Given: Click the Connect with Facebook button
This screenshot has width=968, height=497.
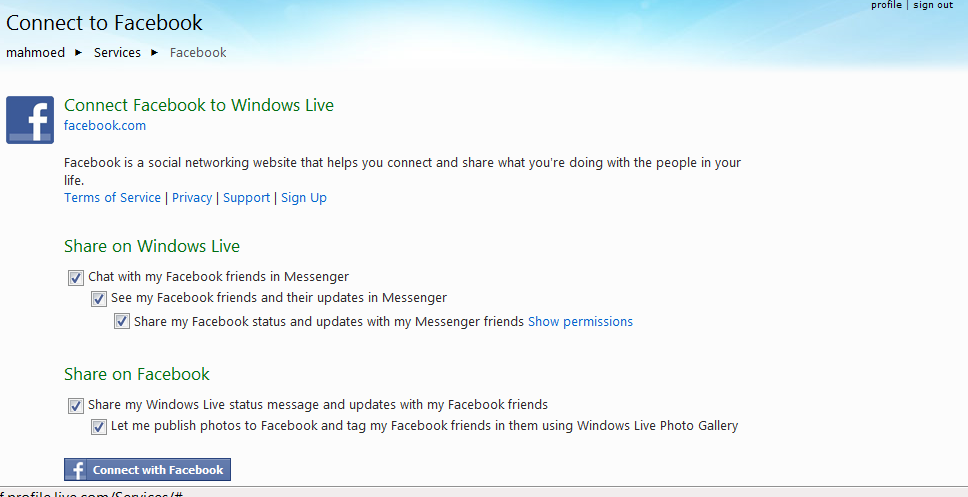Looking at the screenshot, I should click(148, 470).
